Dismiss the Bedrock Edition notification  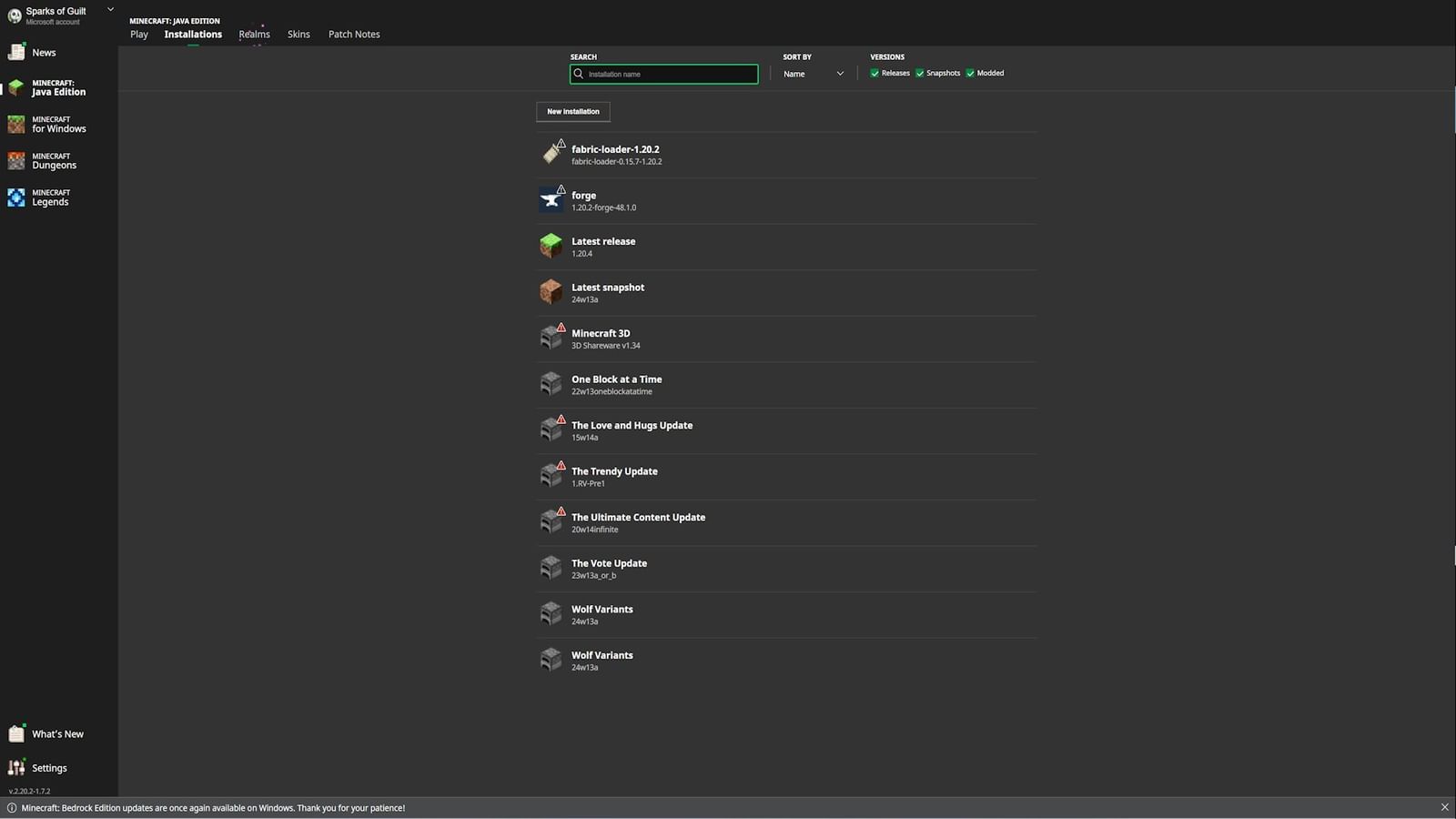click(x=1443, y=807)
